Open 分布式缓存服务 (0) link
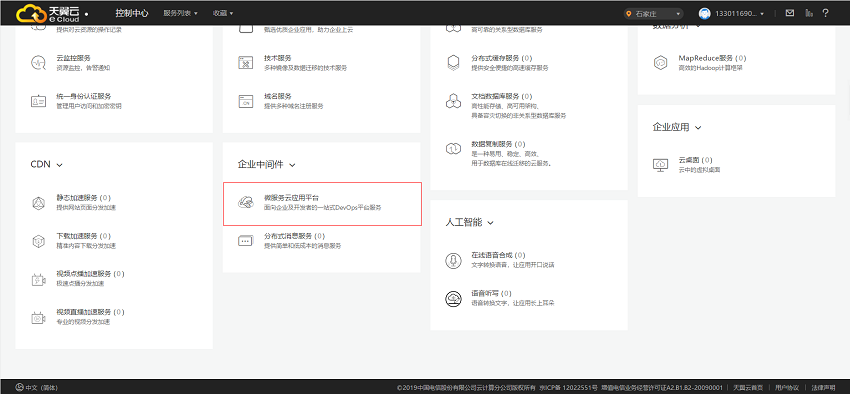Viewport: 850px width, 394px height. [x=501, y=58]
